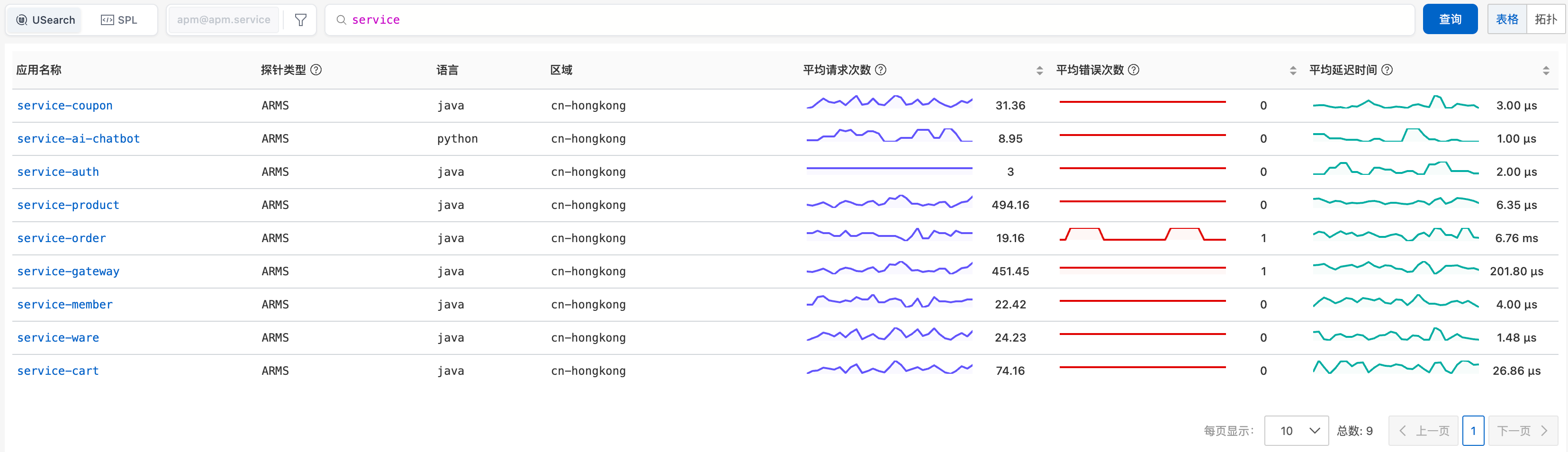Open the service-order application link
The width and height of the screenshot is (1568, 452).
(62, 238)
